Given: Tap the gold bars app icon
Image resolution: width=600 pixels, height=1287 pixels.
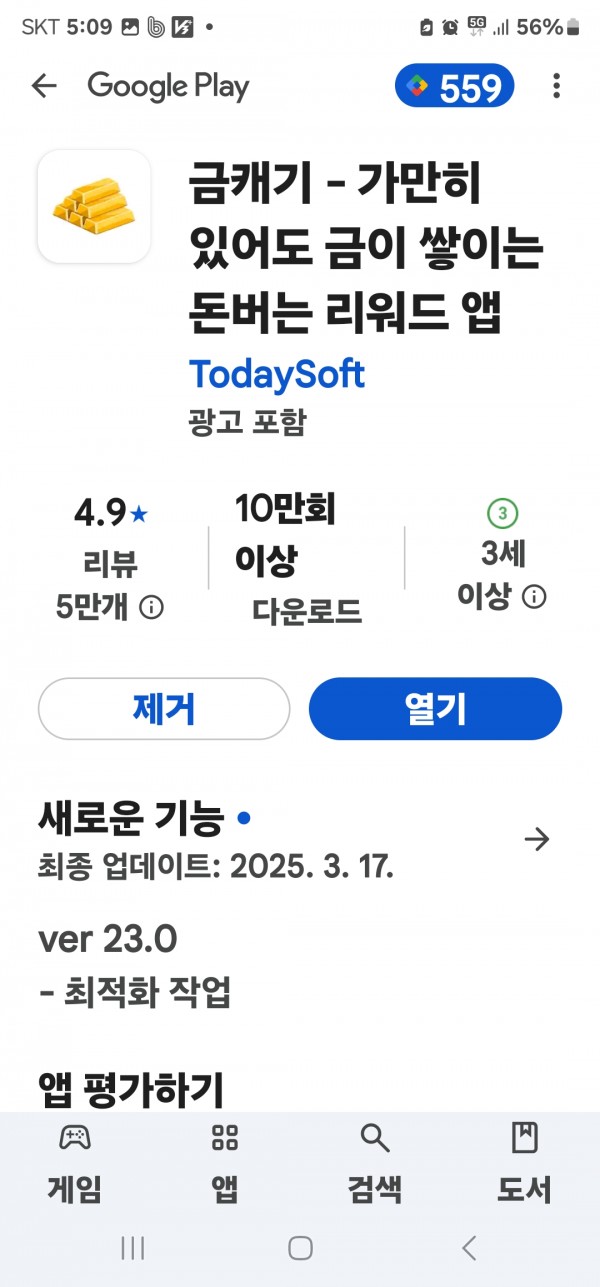Looking at the screenshot, I should pos(94,206).
